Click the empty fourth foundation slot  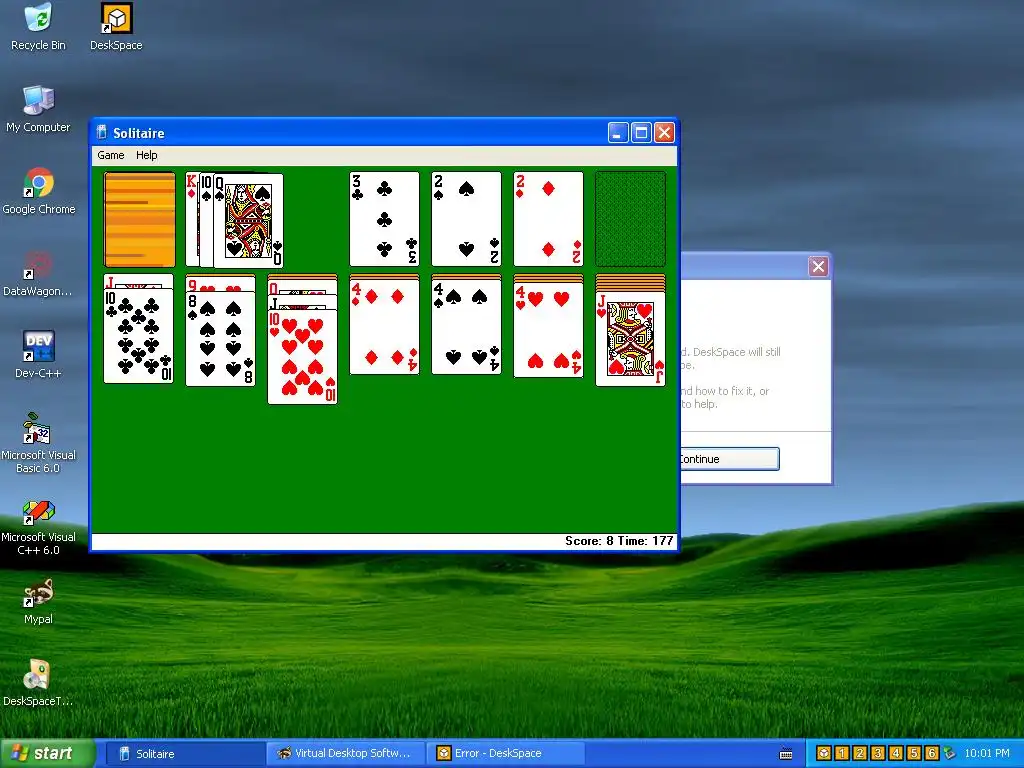(x=630, y=219)
